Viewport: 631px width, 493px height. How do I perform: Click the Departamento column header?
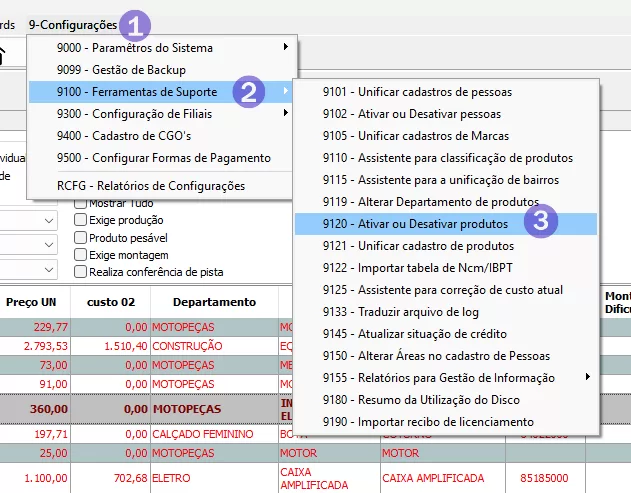(213, 301)
